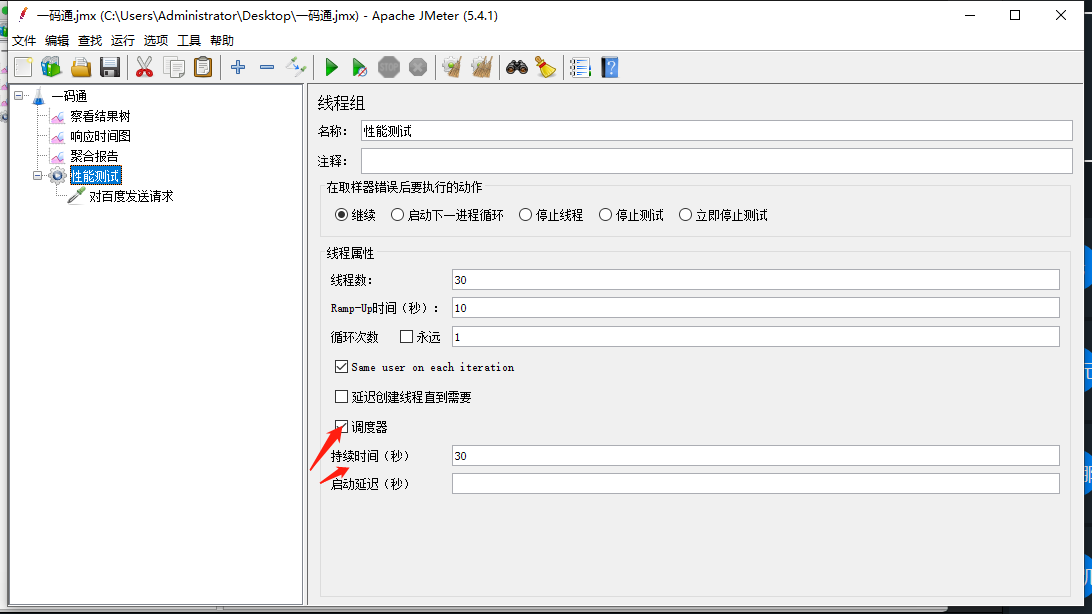Copy selected element toolbar icon
The height and width of the screenshot is (614, 1092).
pos(173,68)
